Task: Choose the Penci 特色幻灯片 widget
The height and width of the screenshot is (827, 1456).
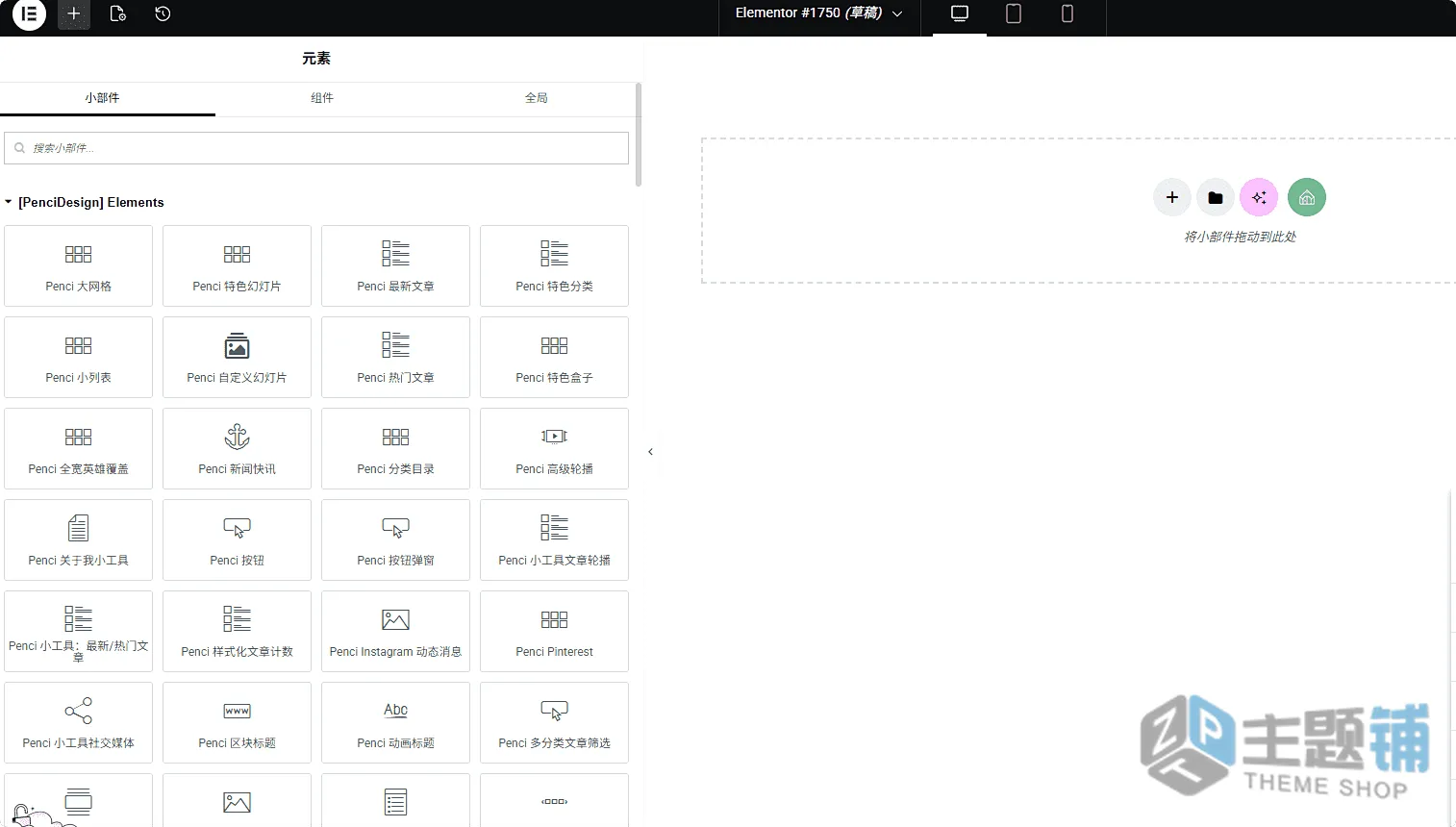Action: 238,266
